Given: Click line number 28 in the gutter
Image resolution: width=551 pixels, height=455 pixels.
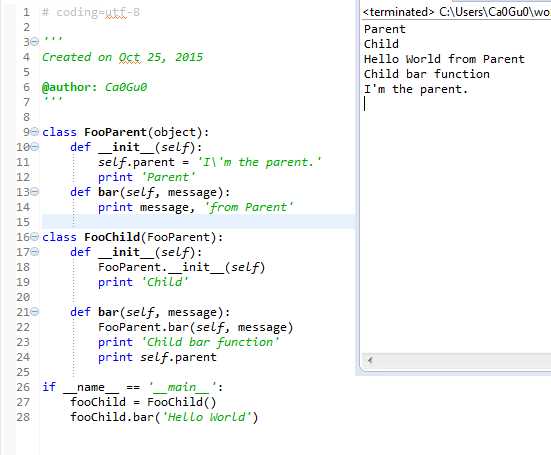Looking at the screenshot, I should click(x=23, y=417).
